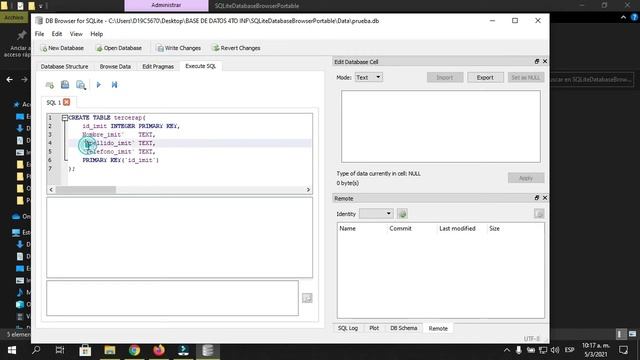This screenshot has width=640, height=360.
Task: Click line 2 id_imit INTEGER PRIMARY KEY
Action: tap(131, 126)
